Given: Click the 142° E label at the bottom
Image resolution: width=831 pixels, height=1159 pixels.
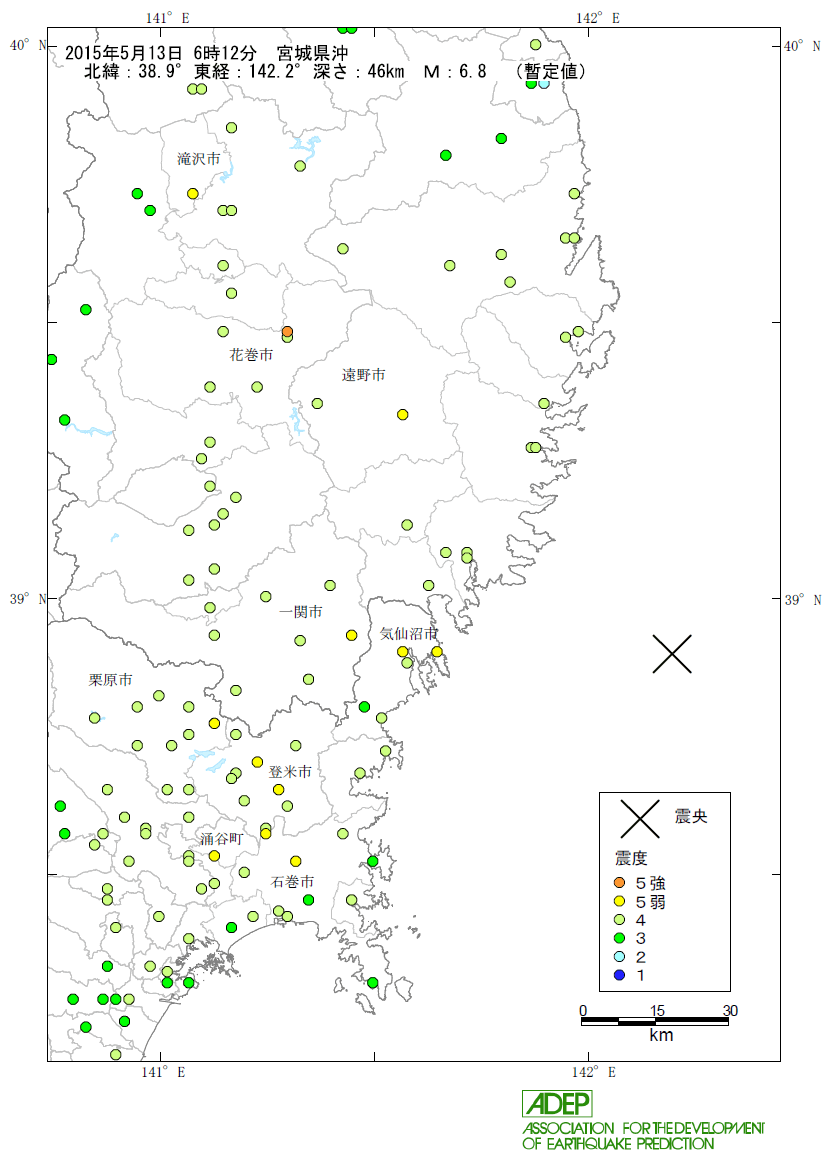Looking at the screenshot, I should point(595,1072).
